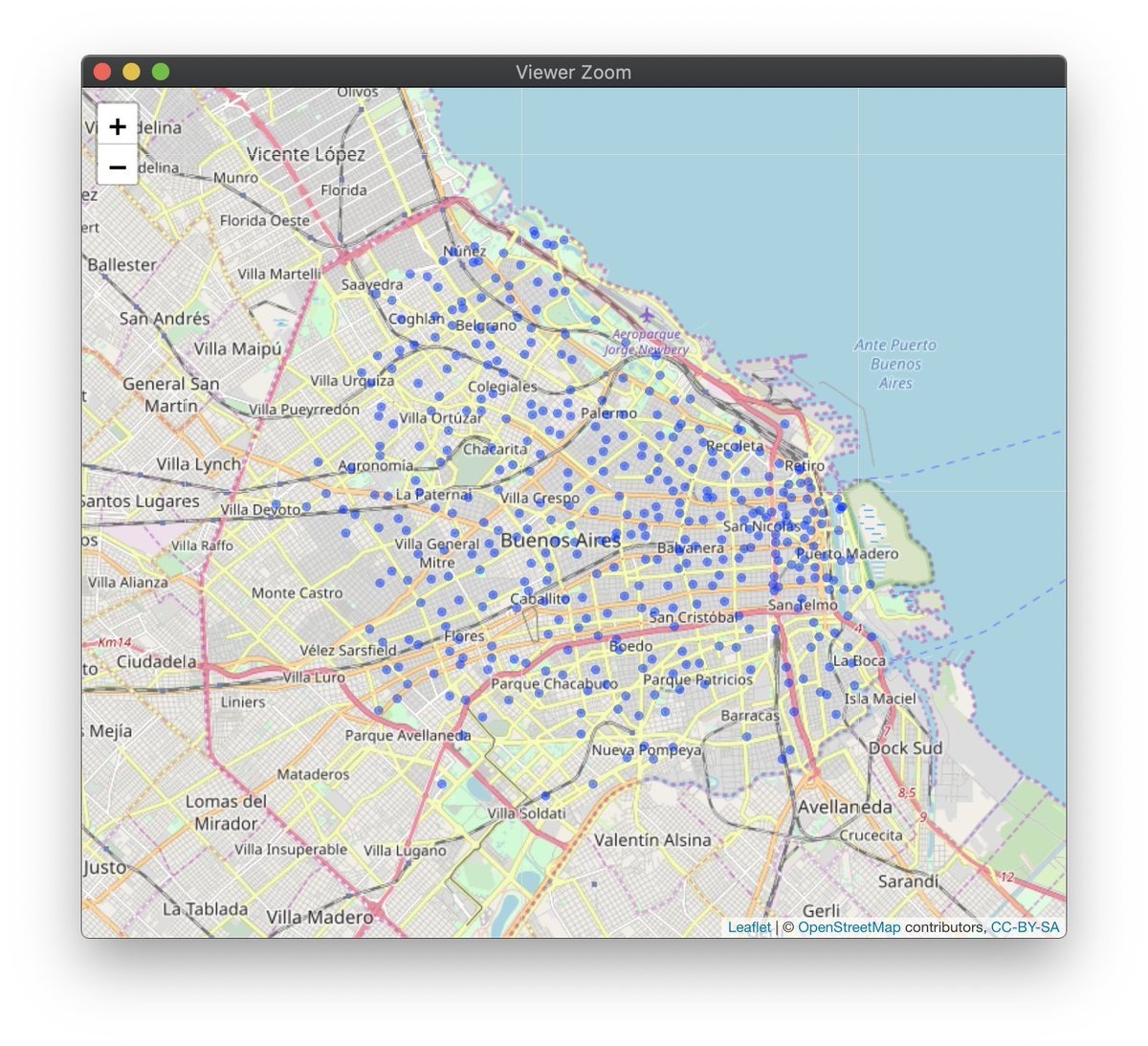Click the zoom out minus button
Screen dimensions: 1148x1046
pyautogui.click(x=118, y=167)
